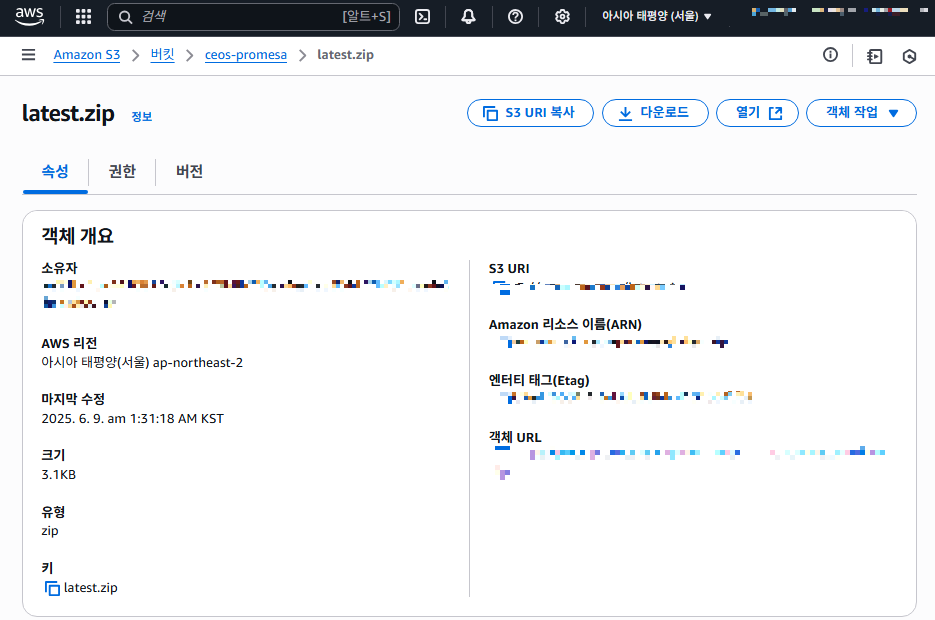Open ceos-promesa bucket breadcrumb
The width and height of the screenshot is (935, 620).
246,55
